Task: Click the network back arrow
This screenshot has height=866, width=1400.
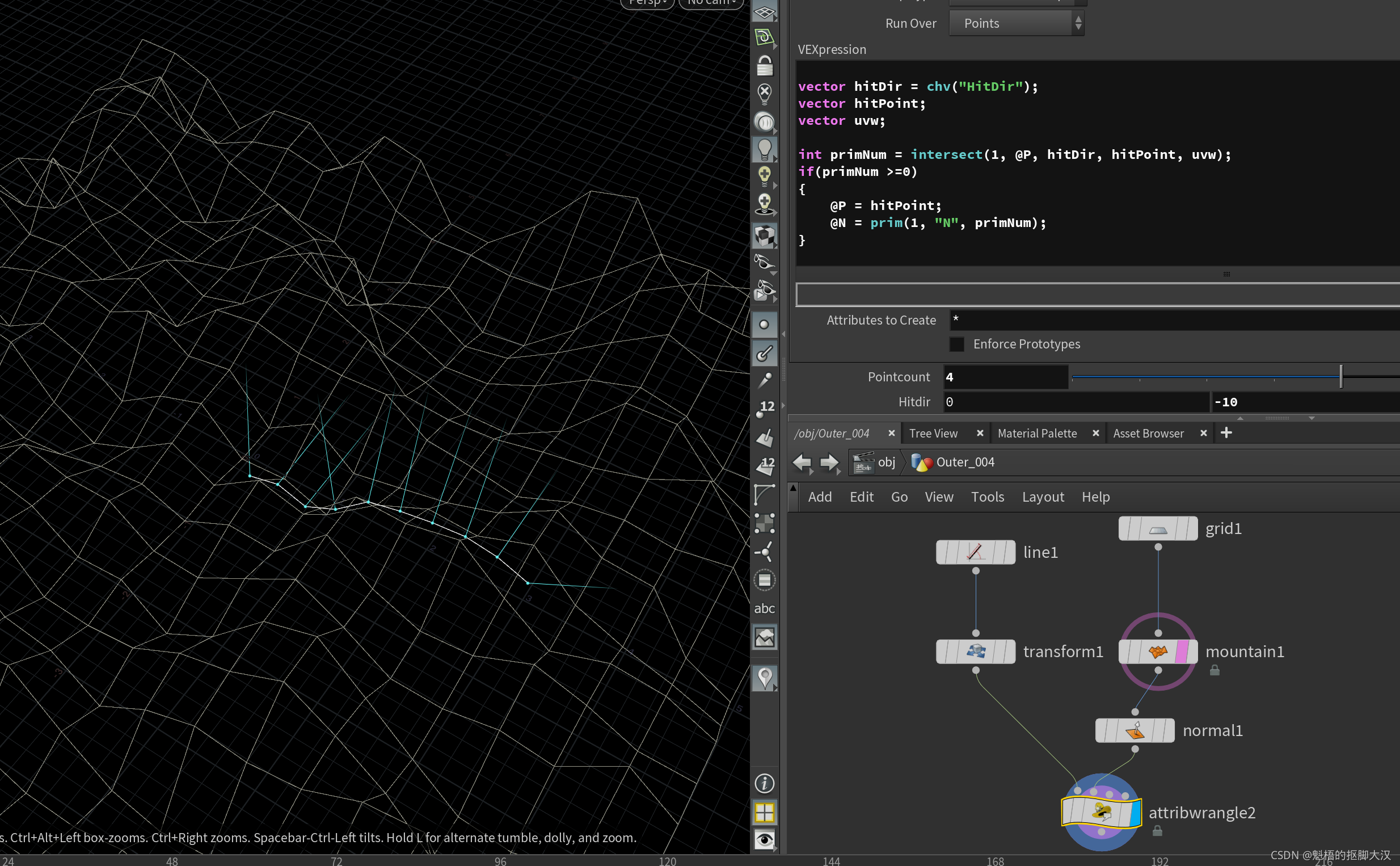Action: click(802, 462)
